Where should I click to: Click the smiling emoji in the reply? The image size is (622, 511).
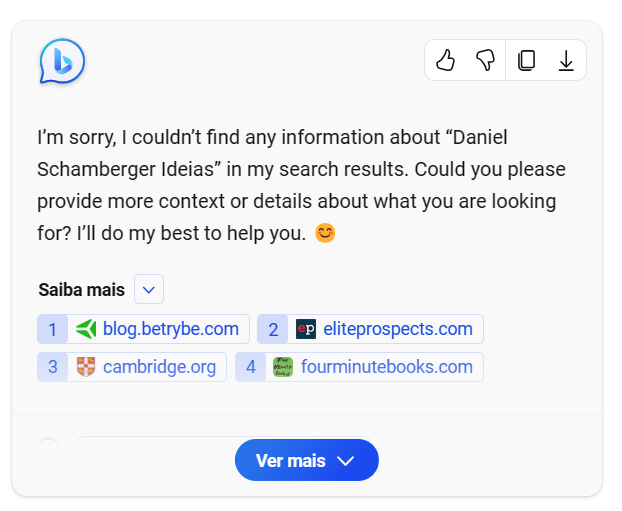(325, 233)
